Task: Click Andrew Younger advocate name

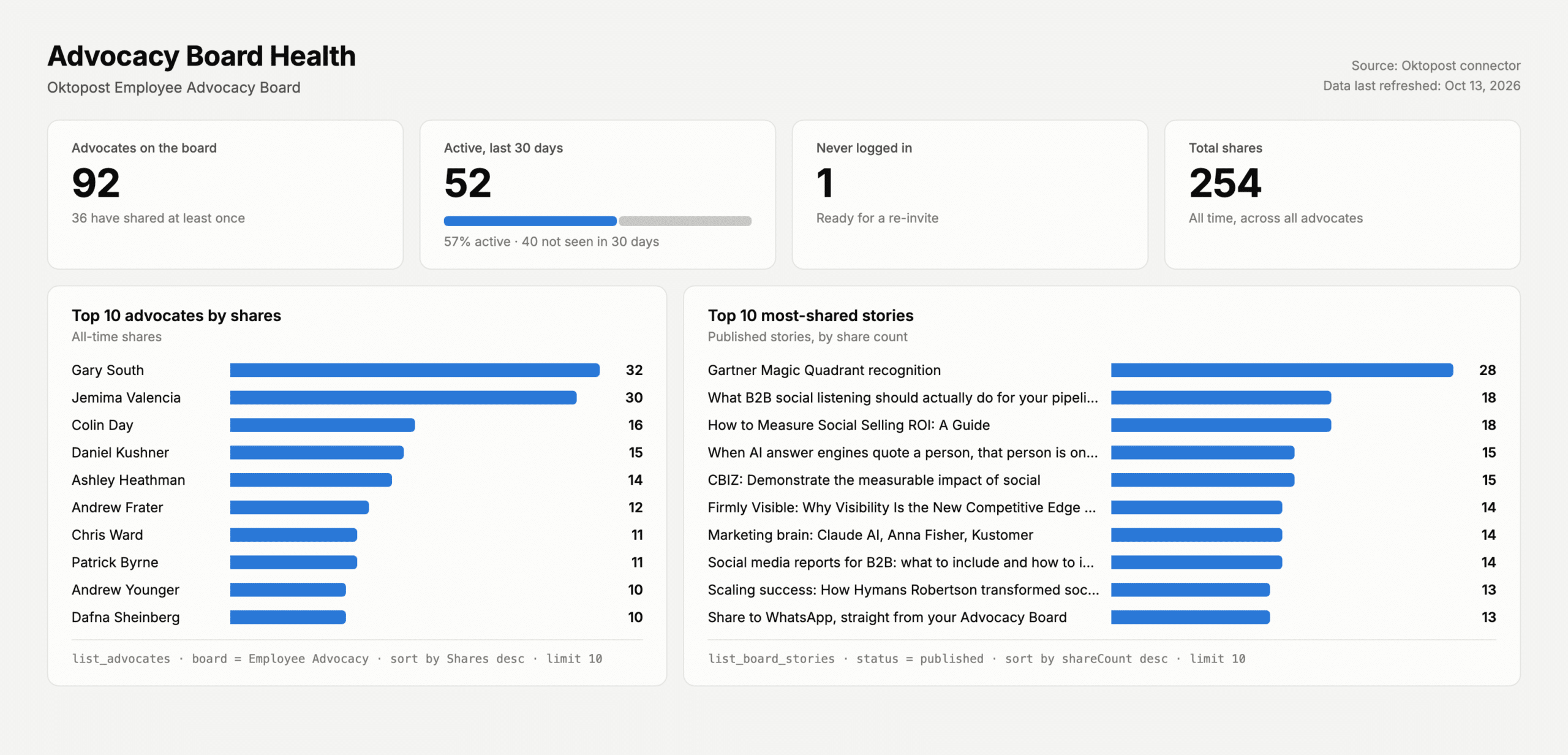Action: 126,590
